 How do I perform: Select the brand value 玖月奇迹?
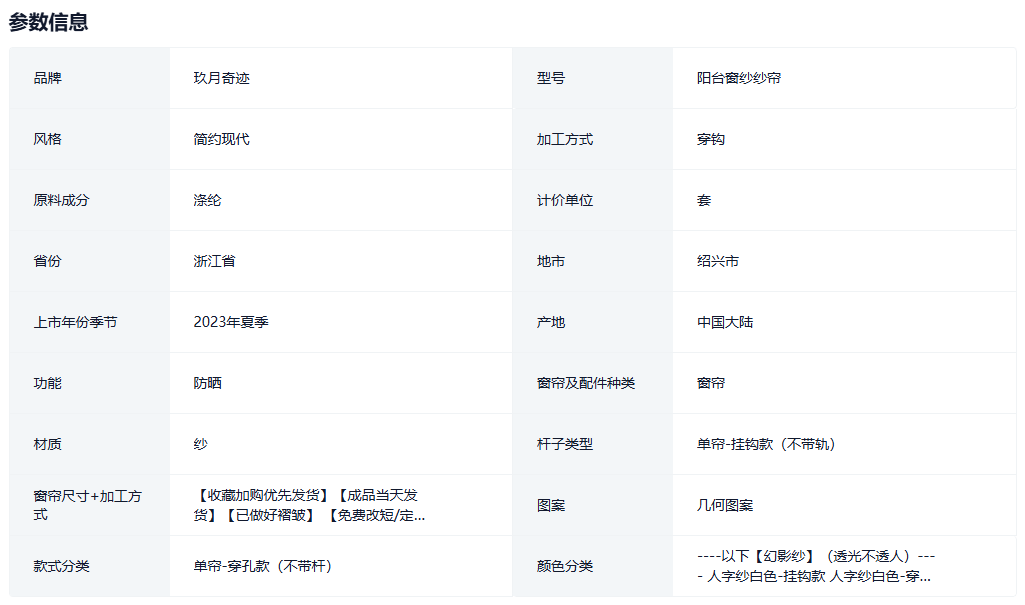pos(221,78)
